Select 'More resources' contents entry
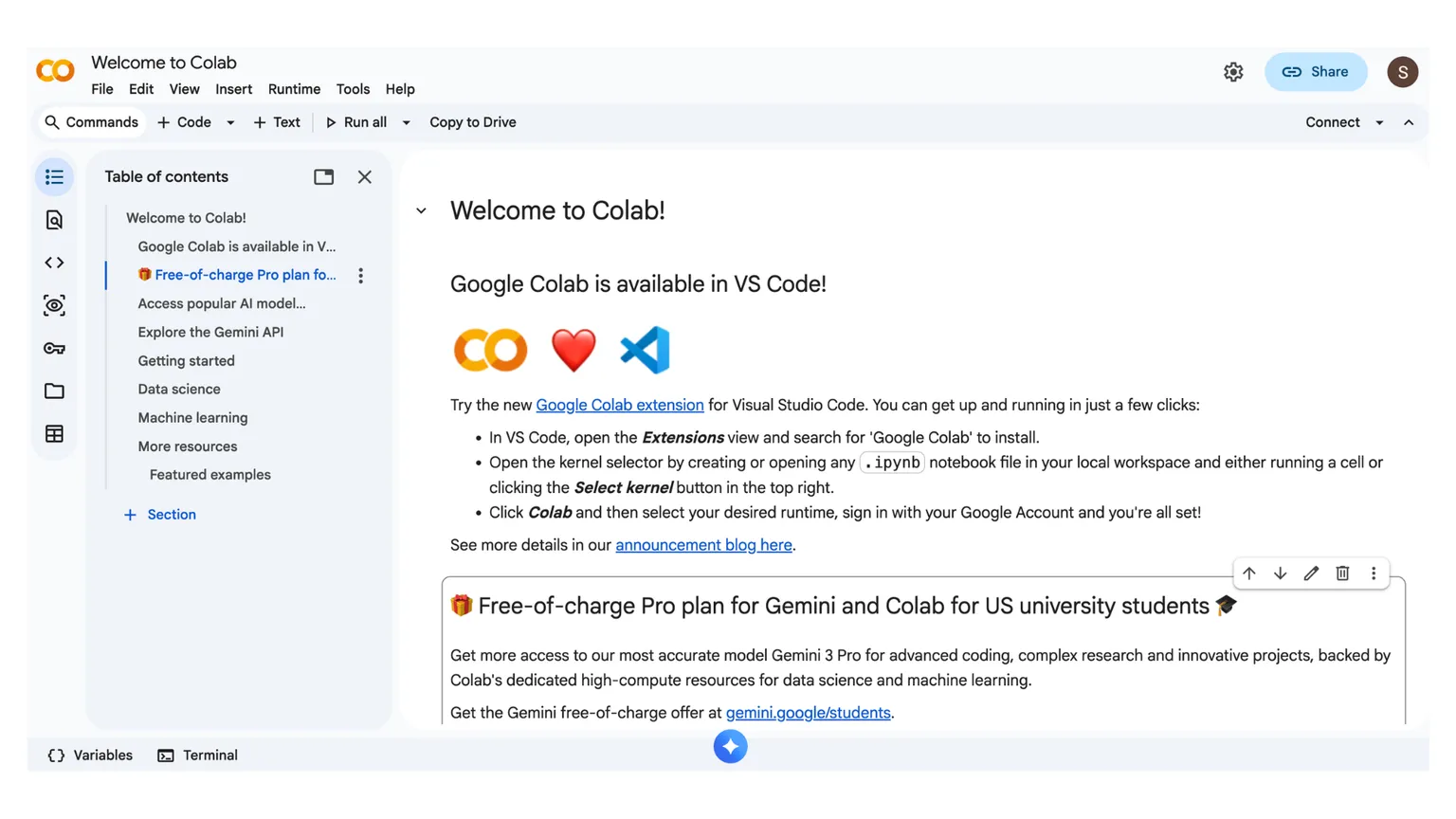 click(188, 446)
